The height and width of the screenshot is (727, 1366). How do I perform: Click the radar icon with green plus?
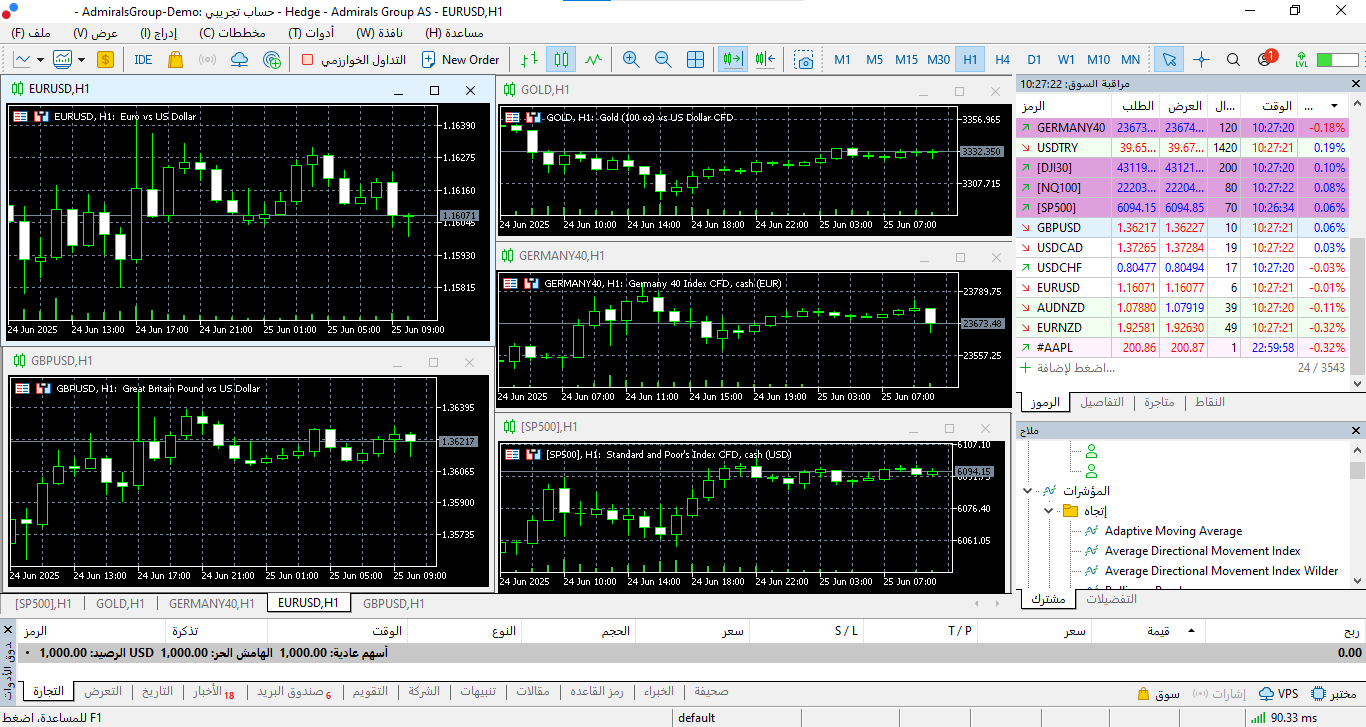(272, 60)
